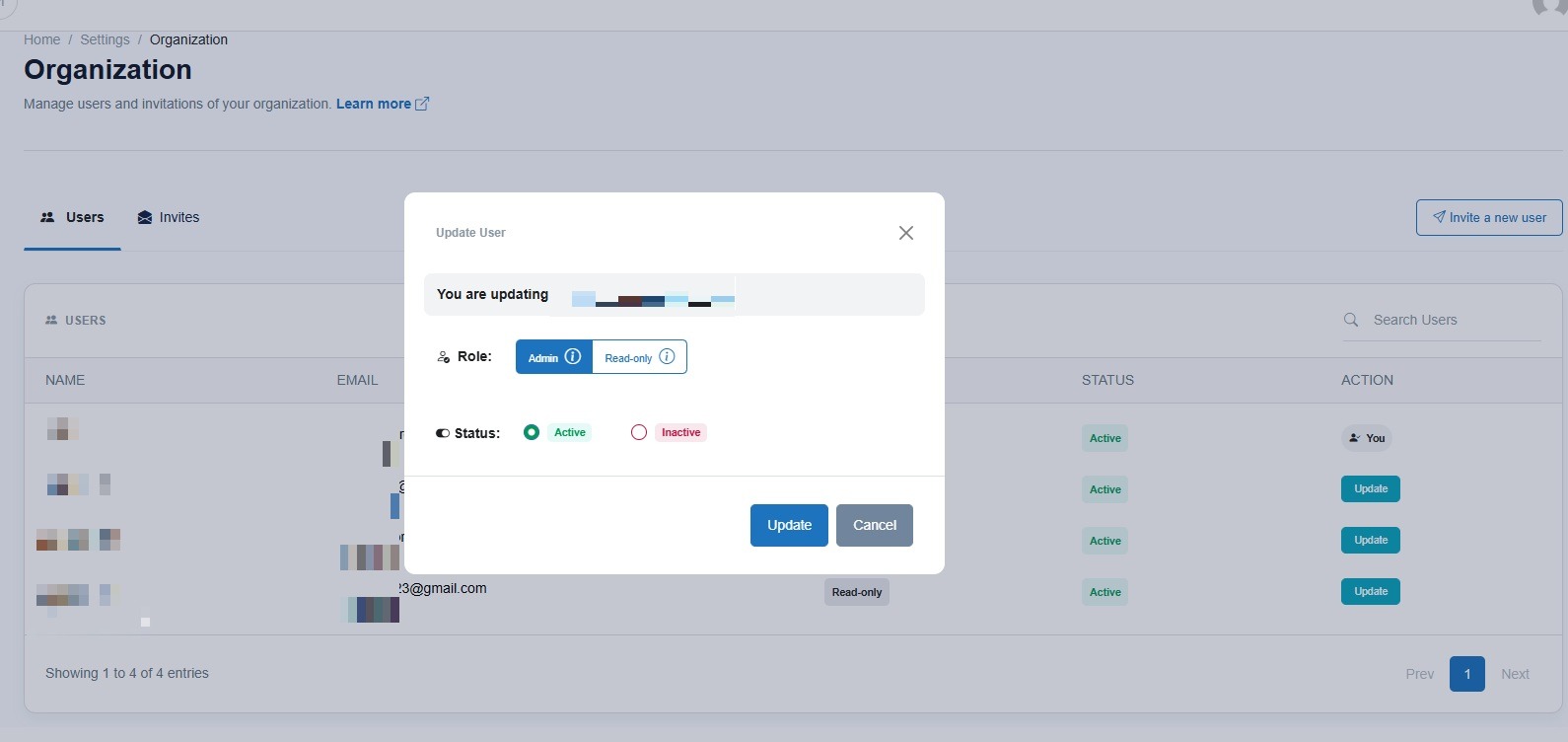Open the Learn more external link
This screenshot has width=1568, height=742.
[x=382, y=104]
